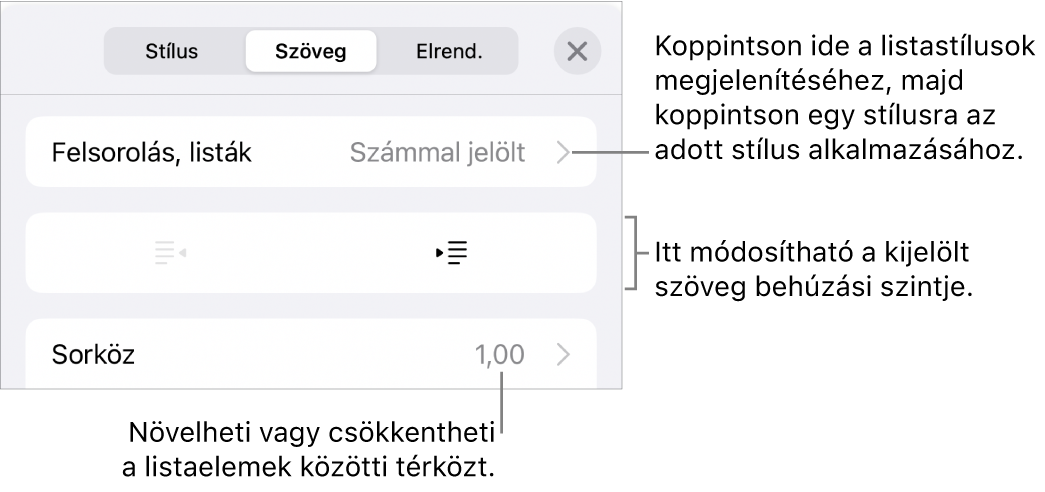
Task: Click empty header area left of Stílus tab
Action: (60, 52)
